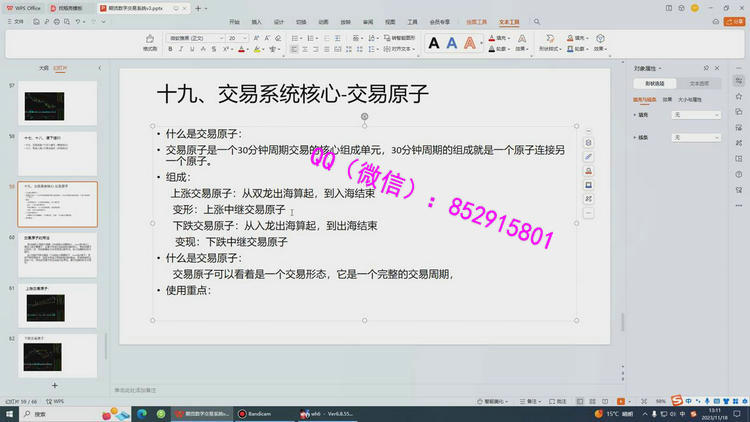Click the Bold formatting button
750x422 pixels.
click(172, 49)
